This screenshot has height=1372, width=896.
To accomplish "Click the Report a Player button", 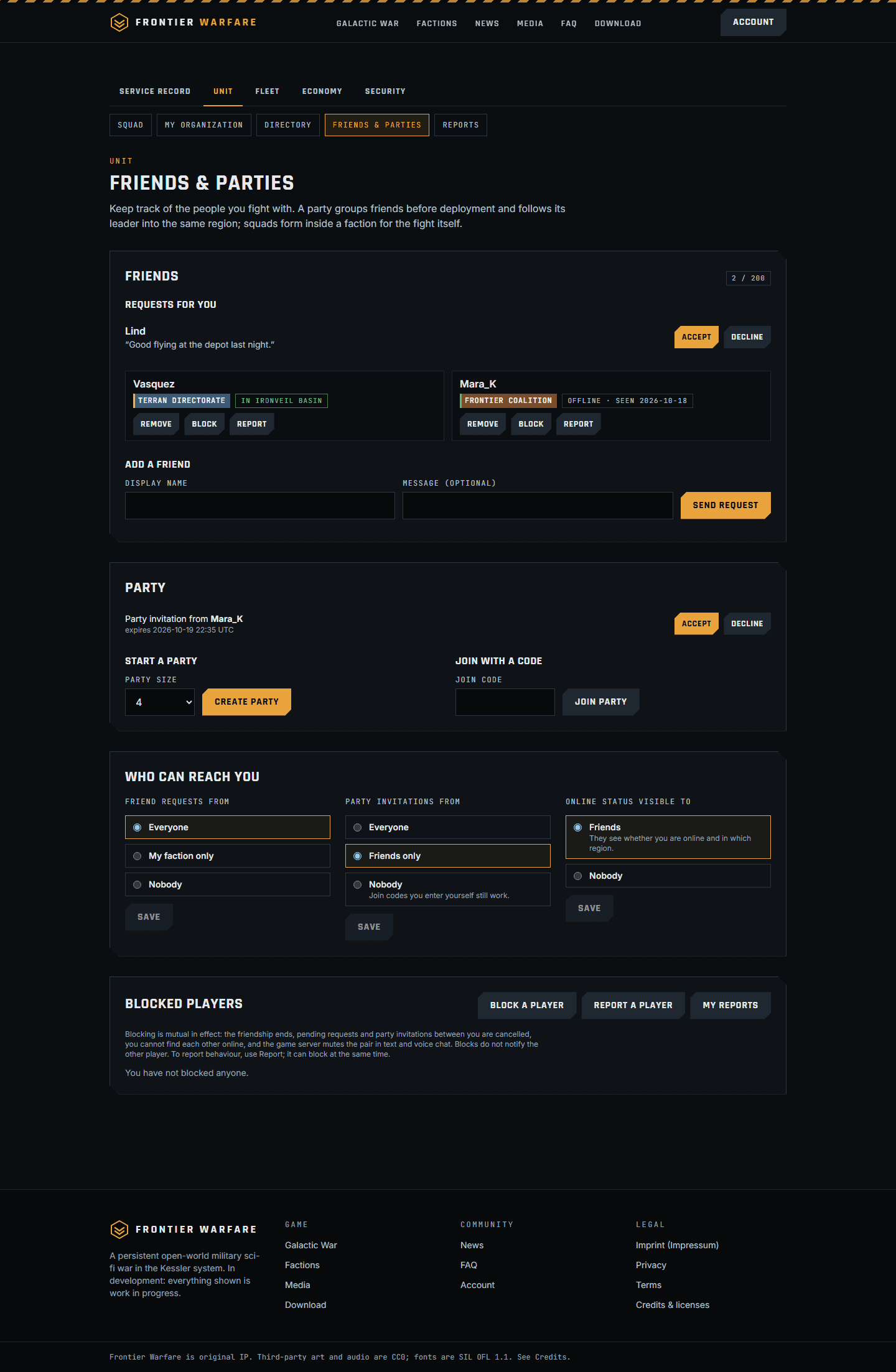I will click(x=633, y=1006).
